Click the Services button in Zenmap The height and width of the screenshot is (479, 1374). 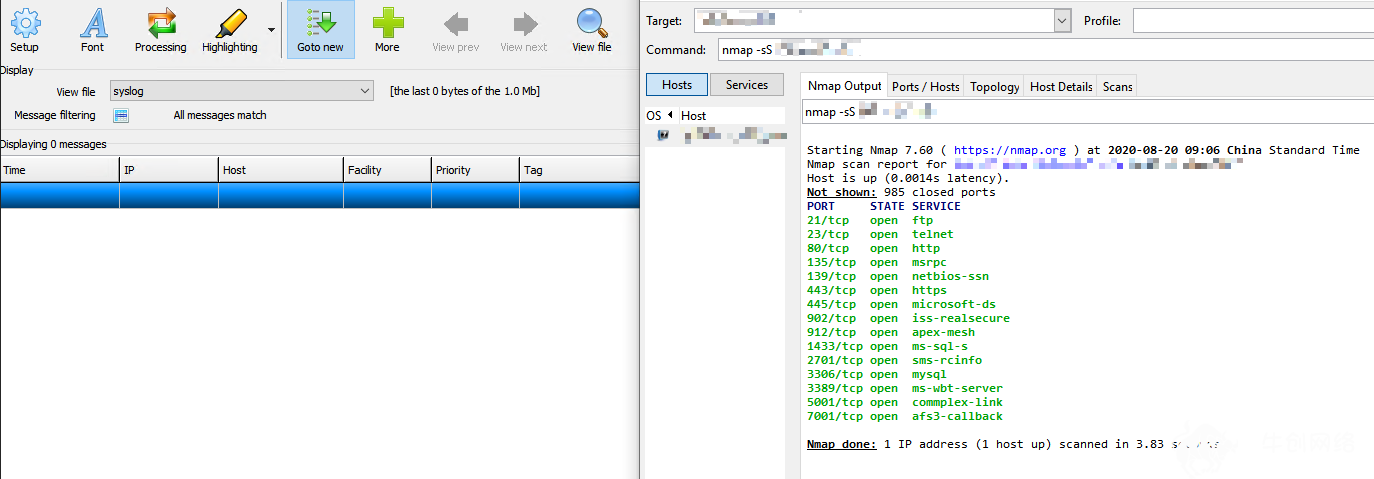747,85
